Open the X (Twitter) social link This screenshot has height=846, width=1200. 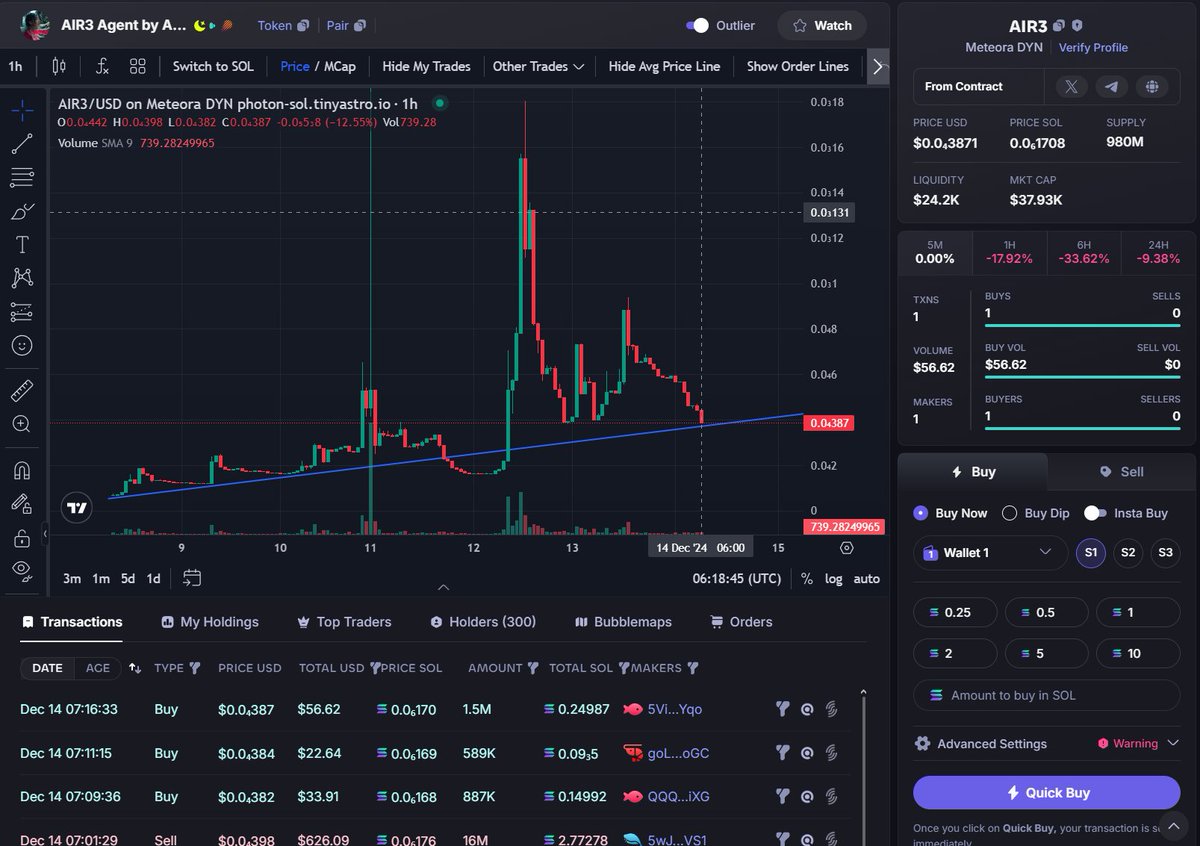1071,87
